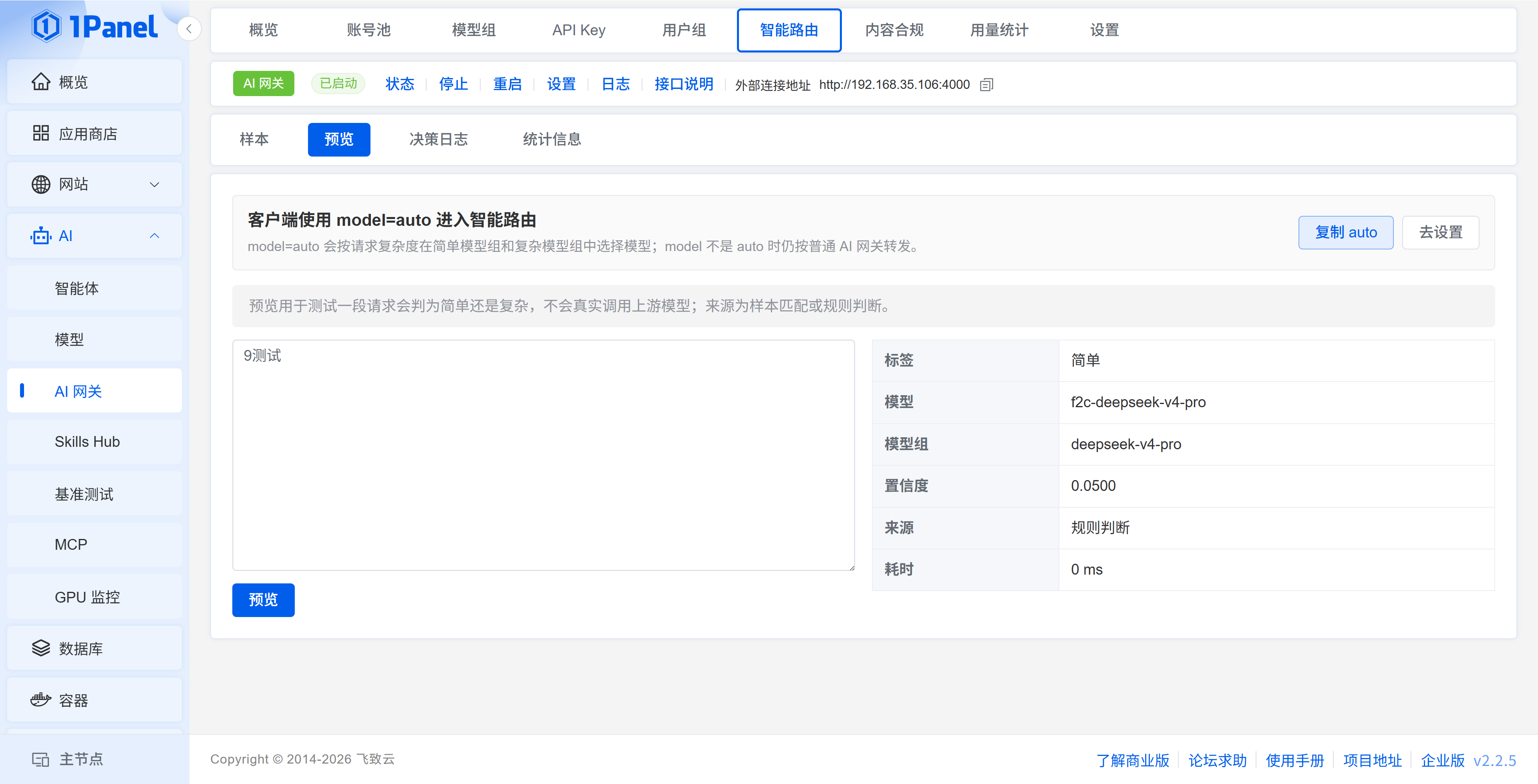Click the 复制 auto button
Viewport: 1538px width, 784px height.
pos(1346,232)
